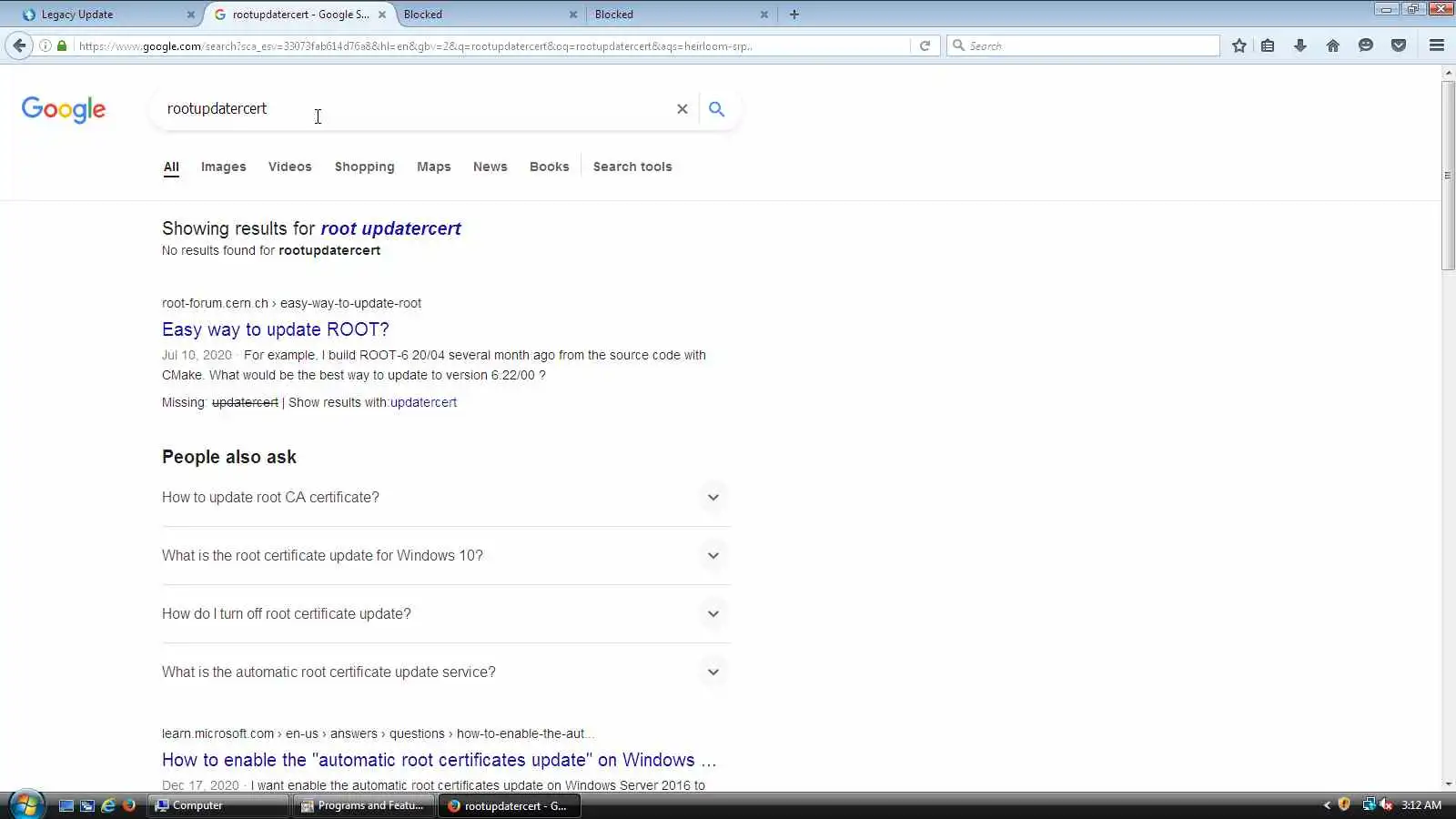Show bookmarks list icon
The image size is (1456, 819).
(x=1268, y=45)
